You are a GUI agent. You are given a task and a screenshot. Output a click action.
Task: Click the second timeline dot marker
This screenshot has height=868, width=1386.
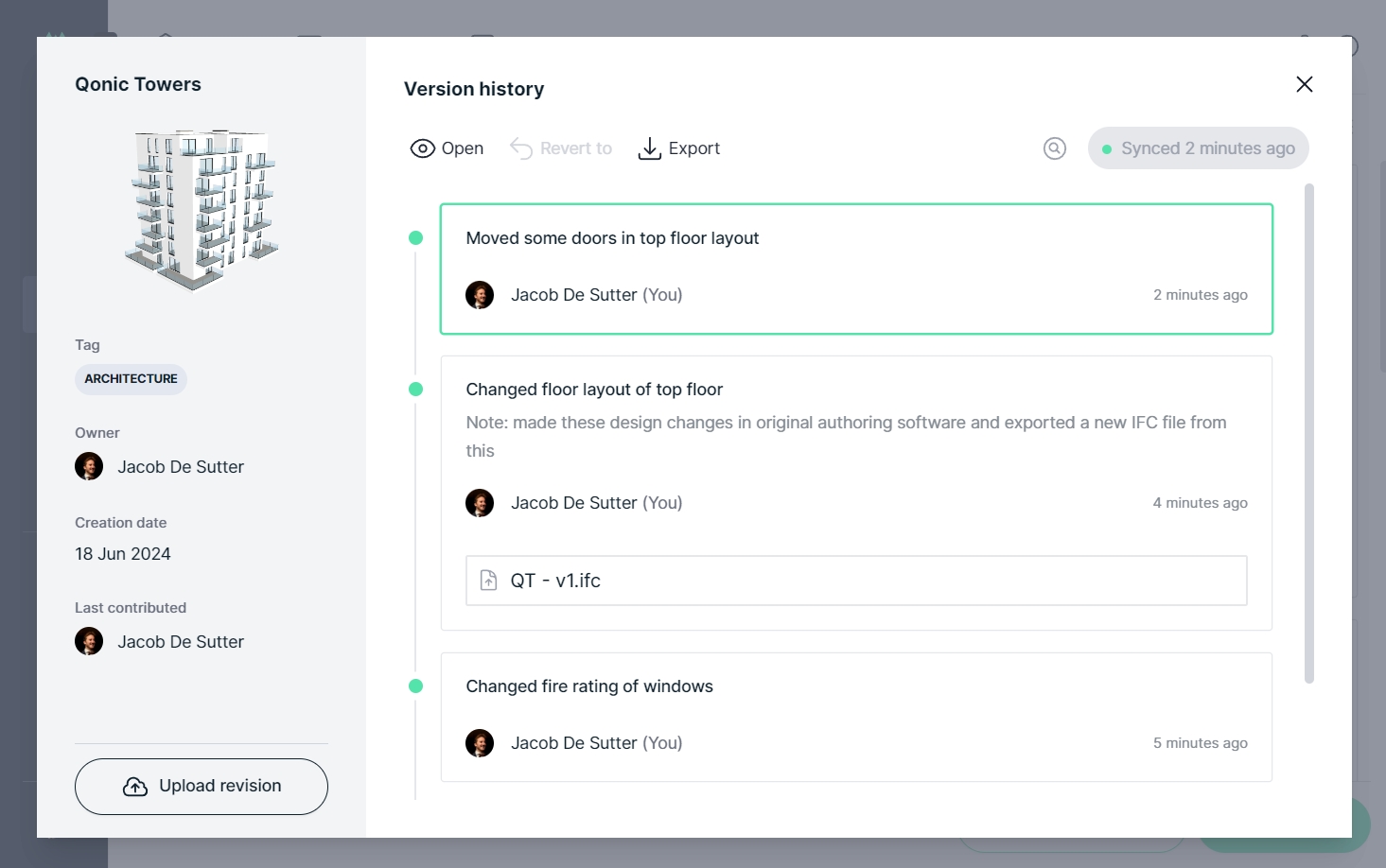[x=415, y=390]
